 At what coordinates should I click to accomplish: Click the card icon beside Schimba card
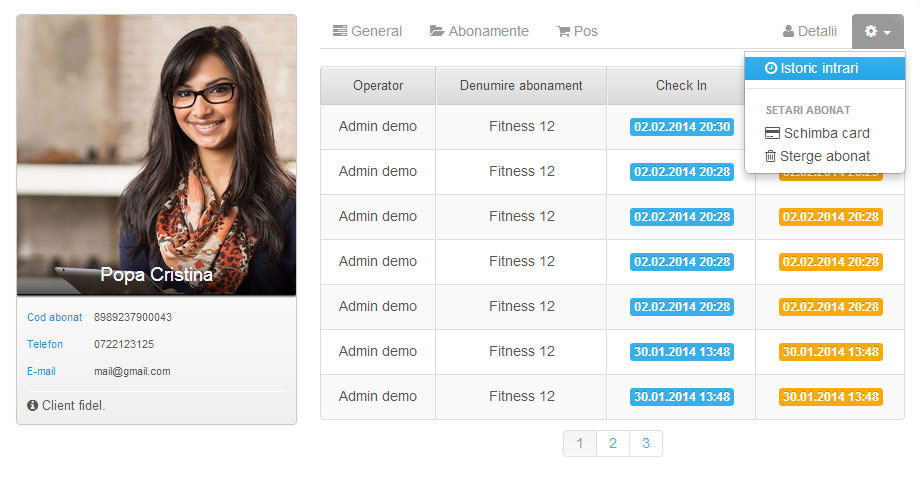772,133
